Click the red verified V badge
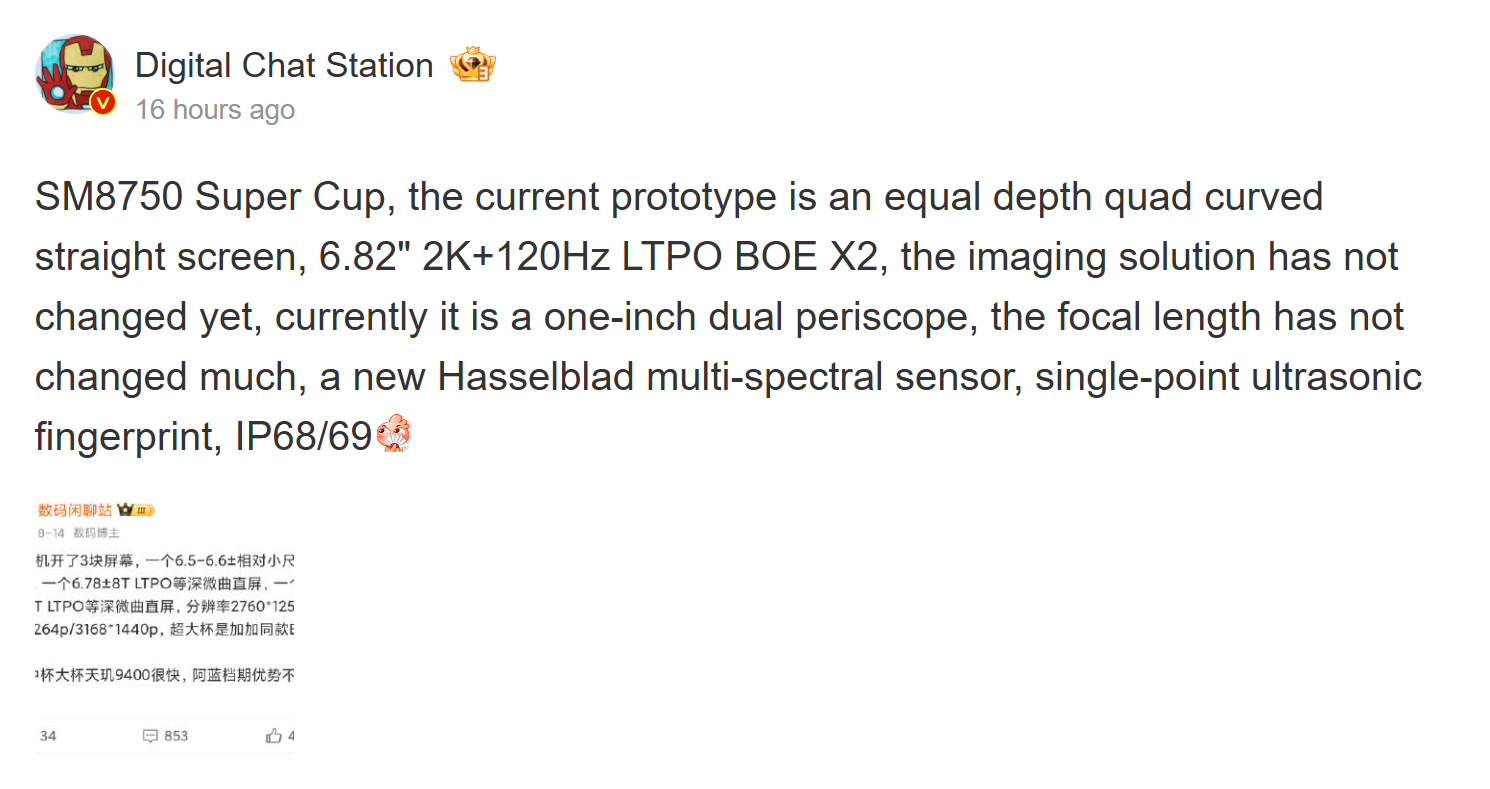The width and height of the screenshot is (1490, 789). click(102, 102)
